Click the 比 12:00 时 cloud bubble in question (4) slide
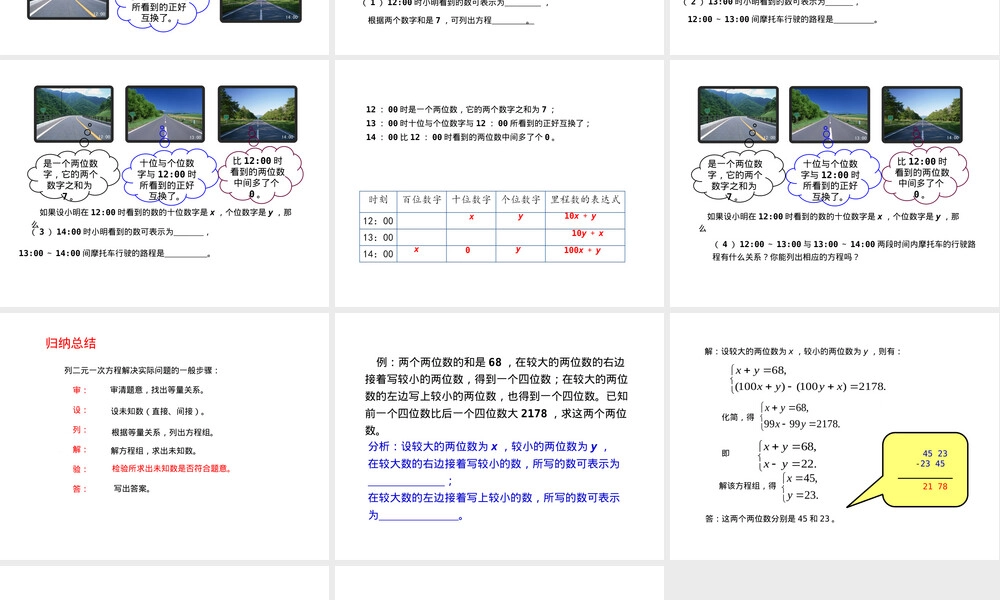The width and height of the screenshot is (1000, 600). click(x=923, y=174)
